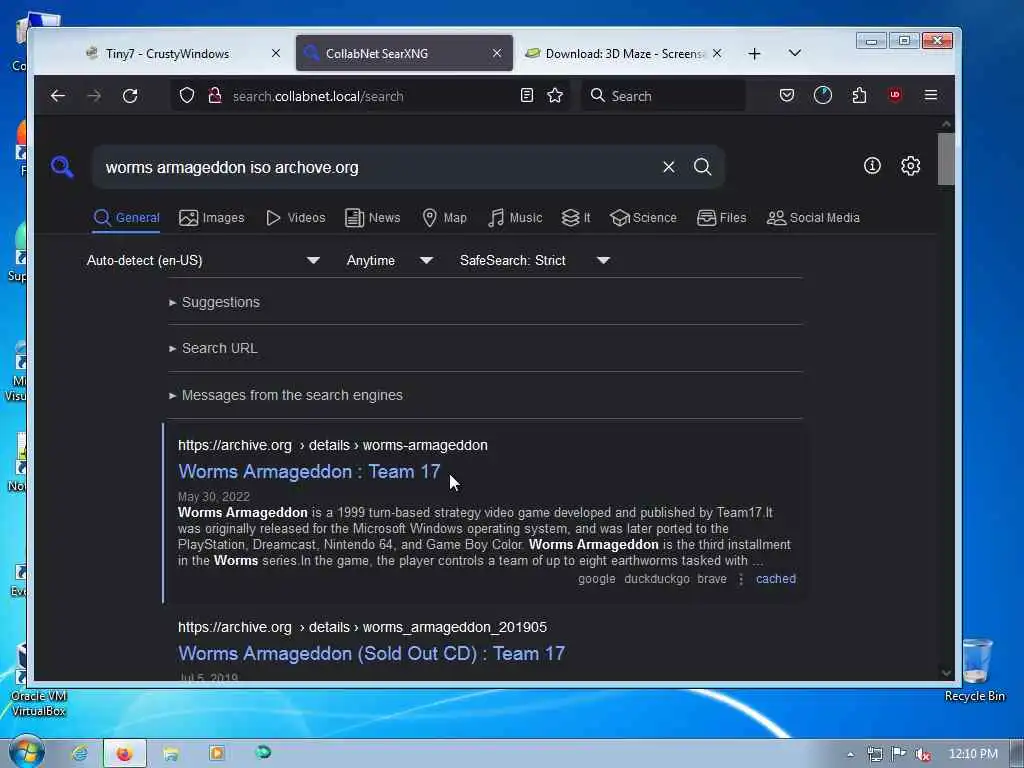Open the Worms Armageddon : Team 17 result
1024x768 pixels.
[x=309, y=472]
